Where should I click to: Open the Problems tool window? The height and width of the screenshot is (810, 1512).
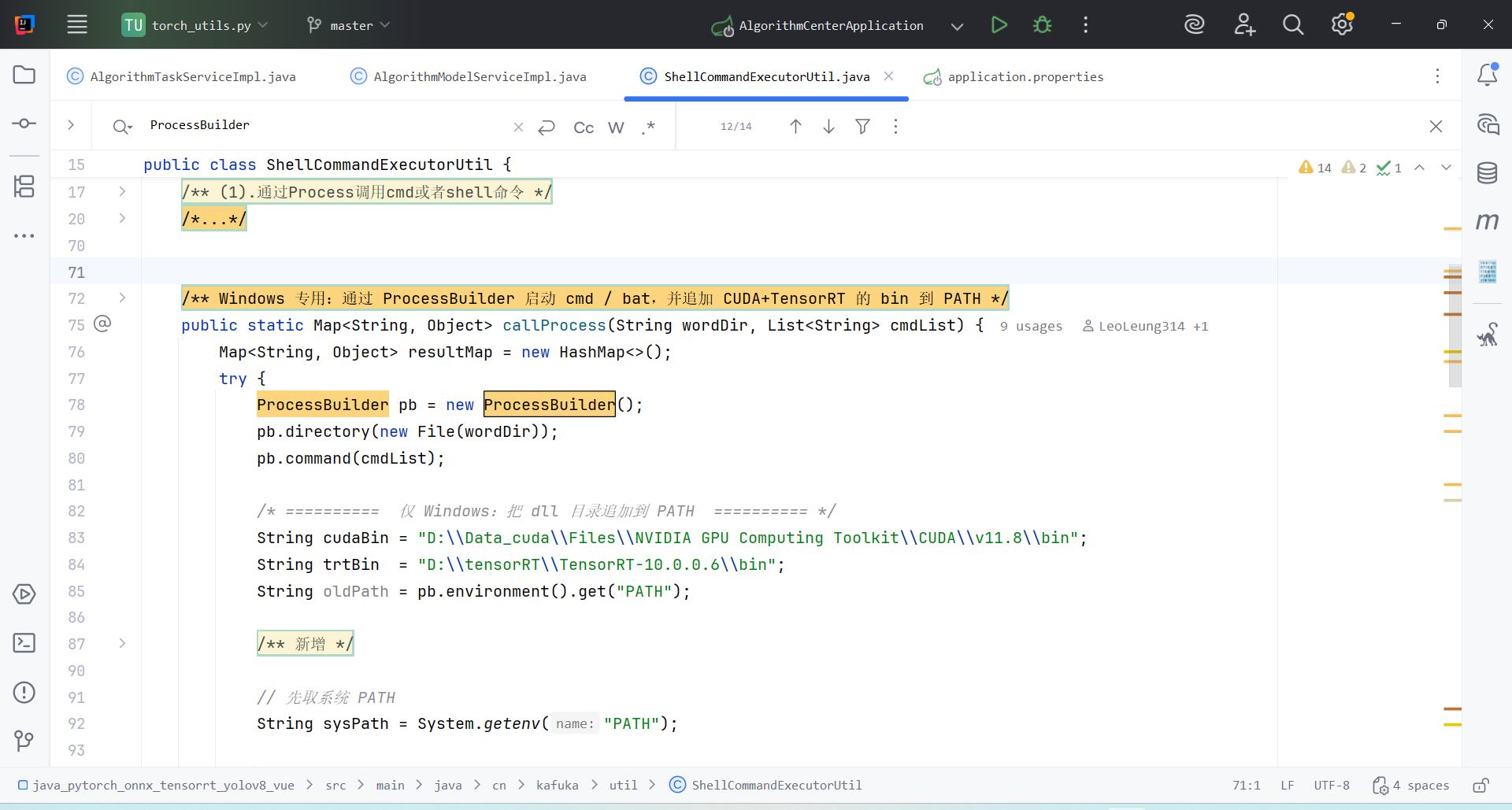tap(24, 693)
